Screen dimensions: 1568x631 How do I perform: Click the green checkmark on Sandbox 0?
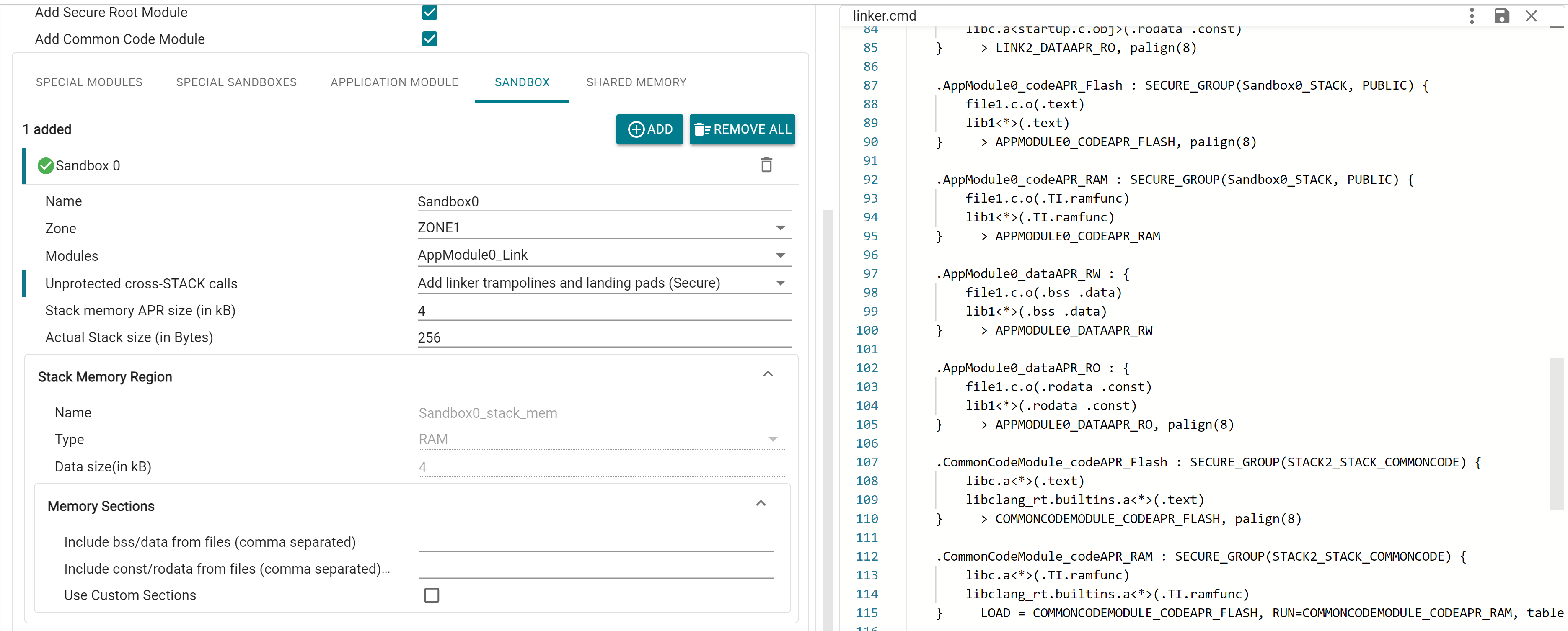pos(45,165)
